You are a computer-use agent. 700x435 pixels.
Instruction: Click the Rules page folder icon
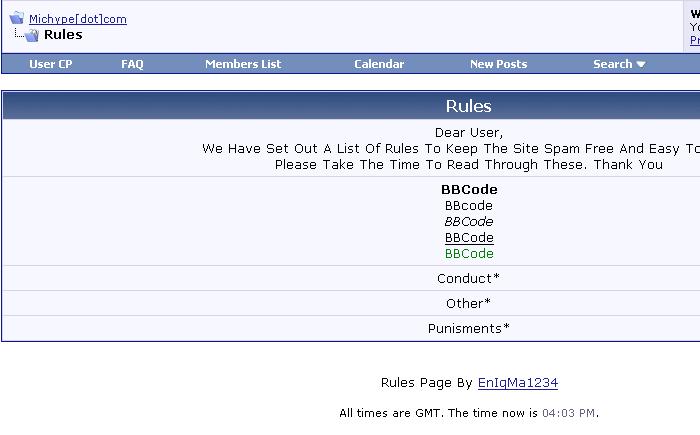pos(31,35)
